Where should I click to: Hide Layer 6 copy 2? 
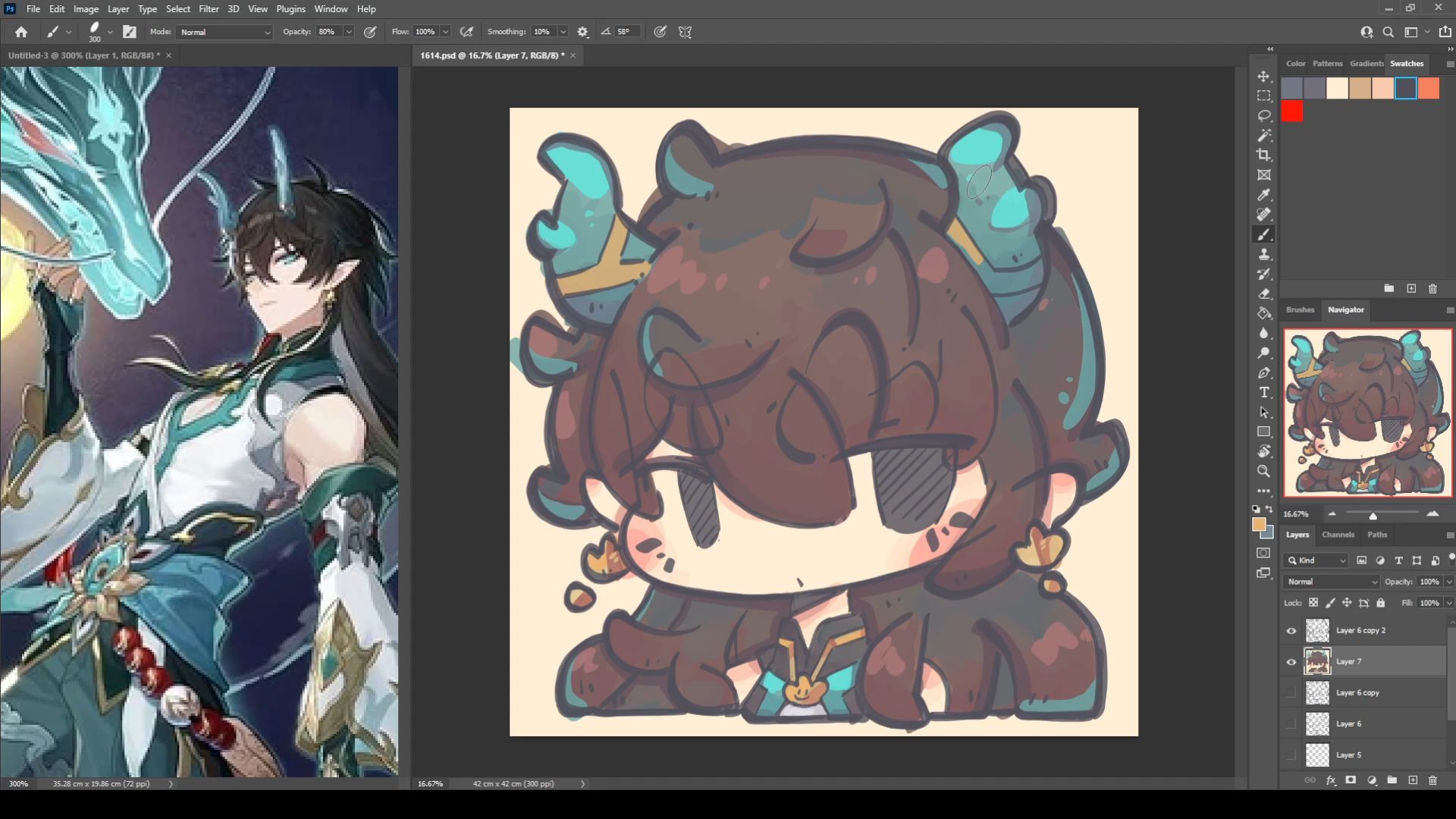1291,631
